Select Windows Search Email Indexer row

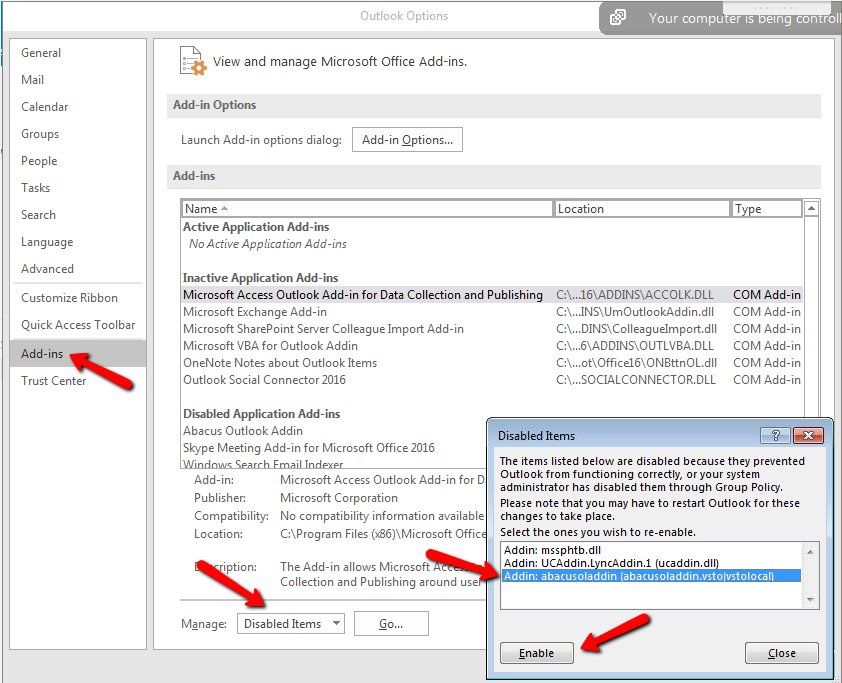pos(263,464)
